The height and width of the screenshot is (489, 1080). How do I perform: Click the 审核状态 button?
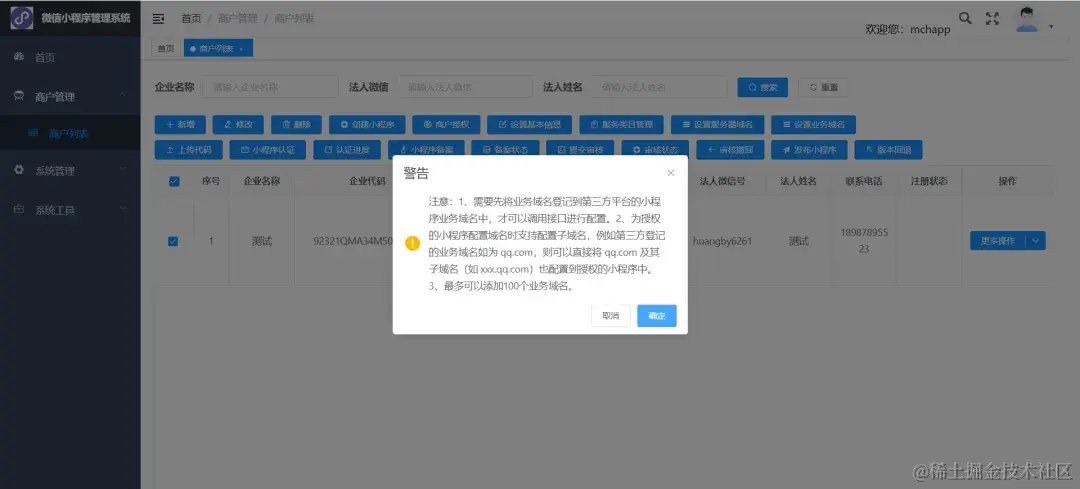click(655, 149)
